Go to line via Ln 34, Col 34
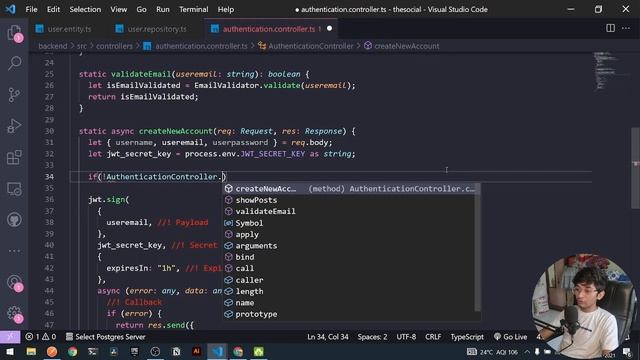Screen dimensions: 640x360 click(328, 337)
